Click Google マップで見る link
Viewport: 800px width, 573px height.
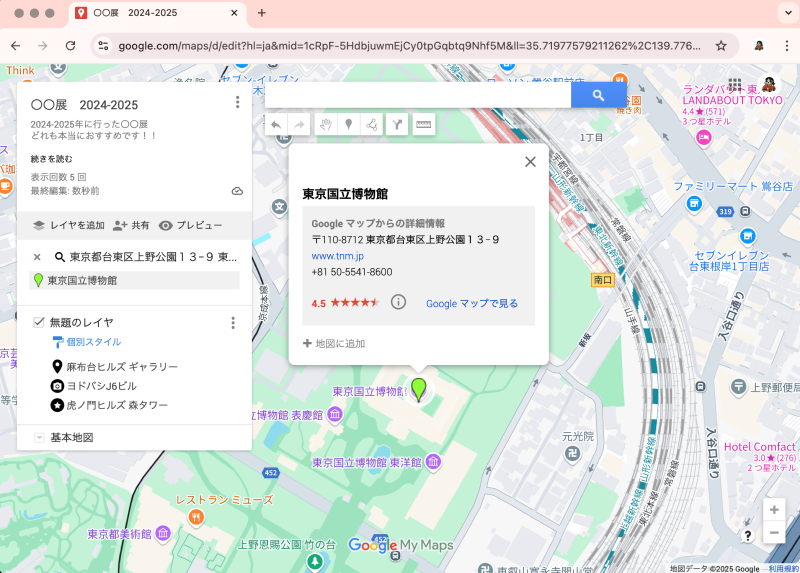471,304
